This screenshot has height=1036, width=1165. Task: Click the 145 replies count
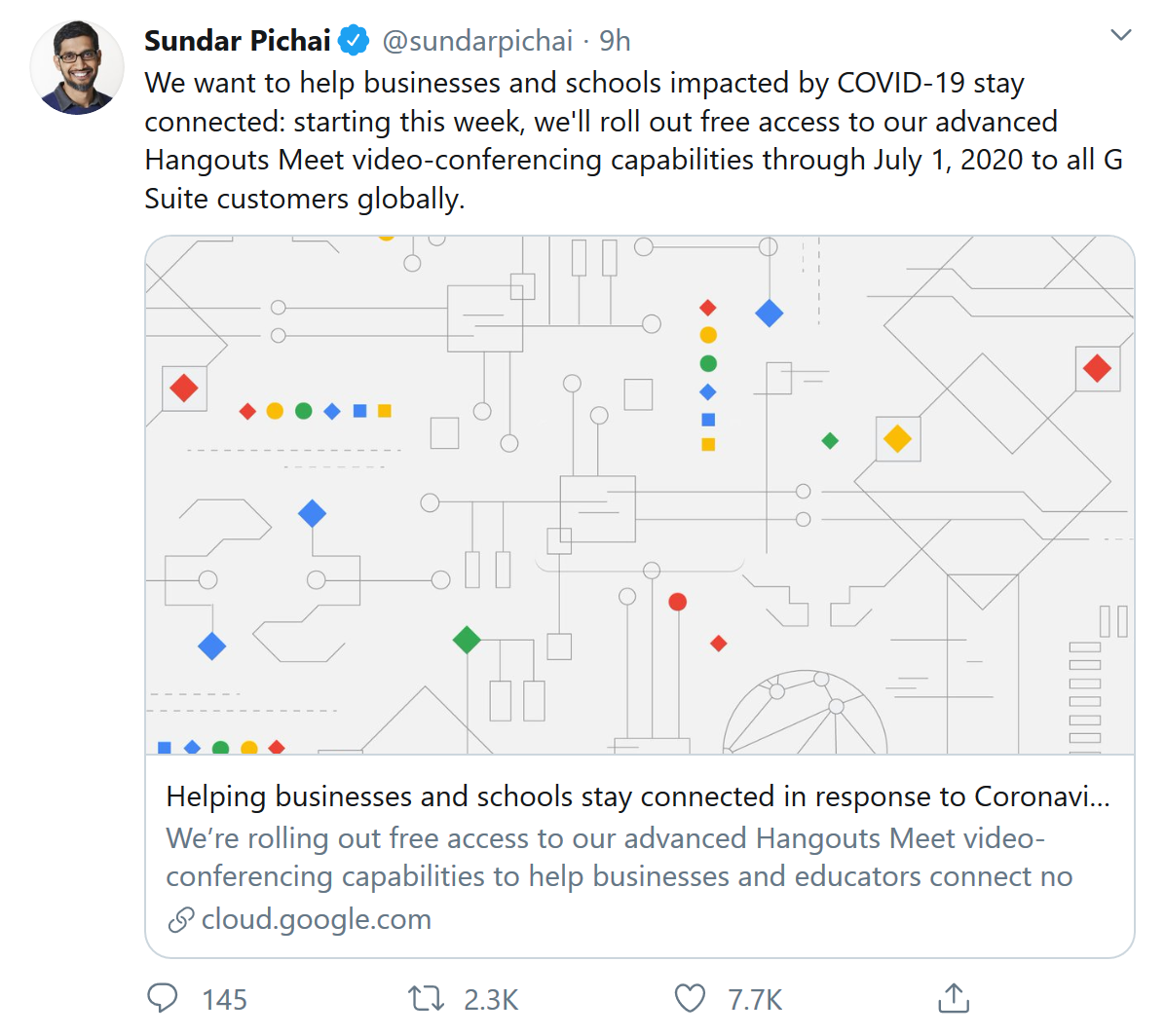tap(225, 1000)
